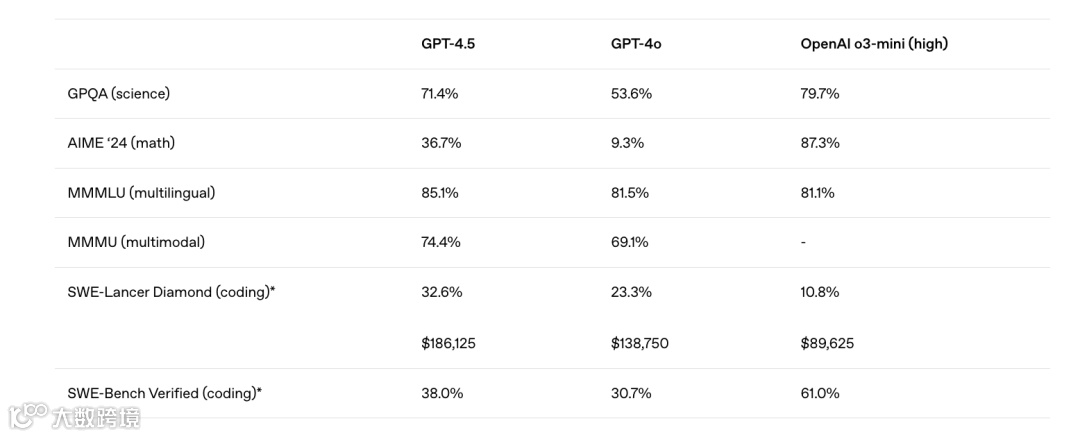Screen dimensions: 1080x437
Task: Select the GPT-4.5 column header
Action: pos(448,43)
